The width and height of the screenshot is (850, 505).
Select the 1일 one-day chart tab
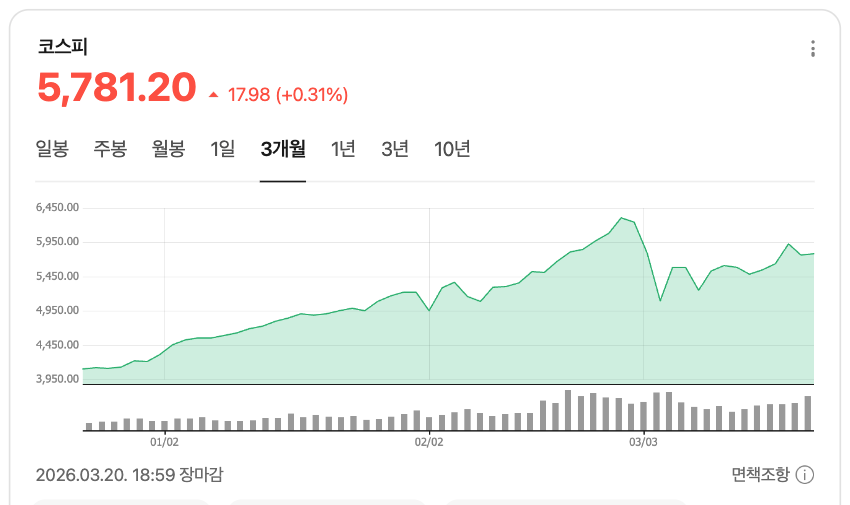click(223, 148)
